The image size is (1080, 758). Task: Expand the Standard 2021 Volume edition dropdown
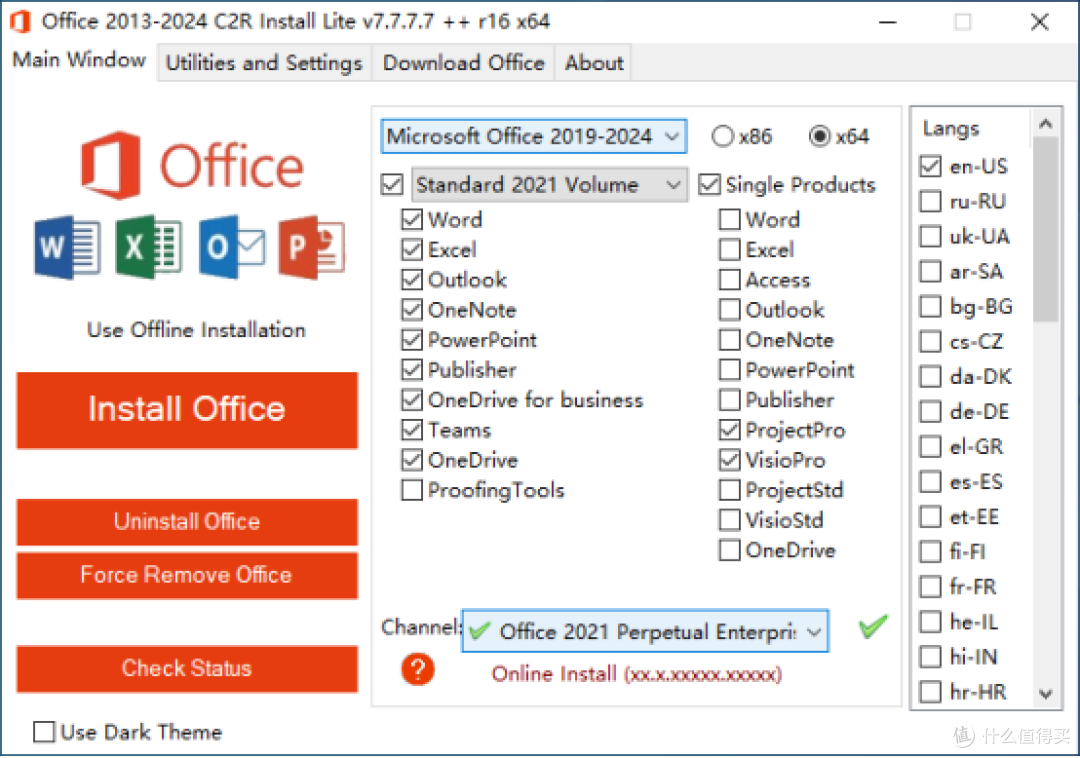[549, 185]
